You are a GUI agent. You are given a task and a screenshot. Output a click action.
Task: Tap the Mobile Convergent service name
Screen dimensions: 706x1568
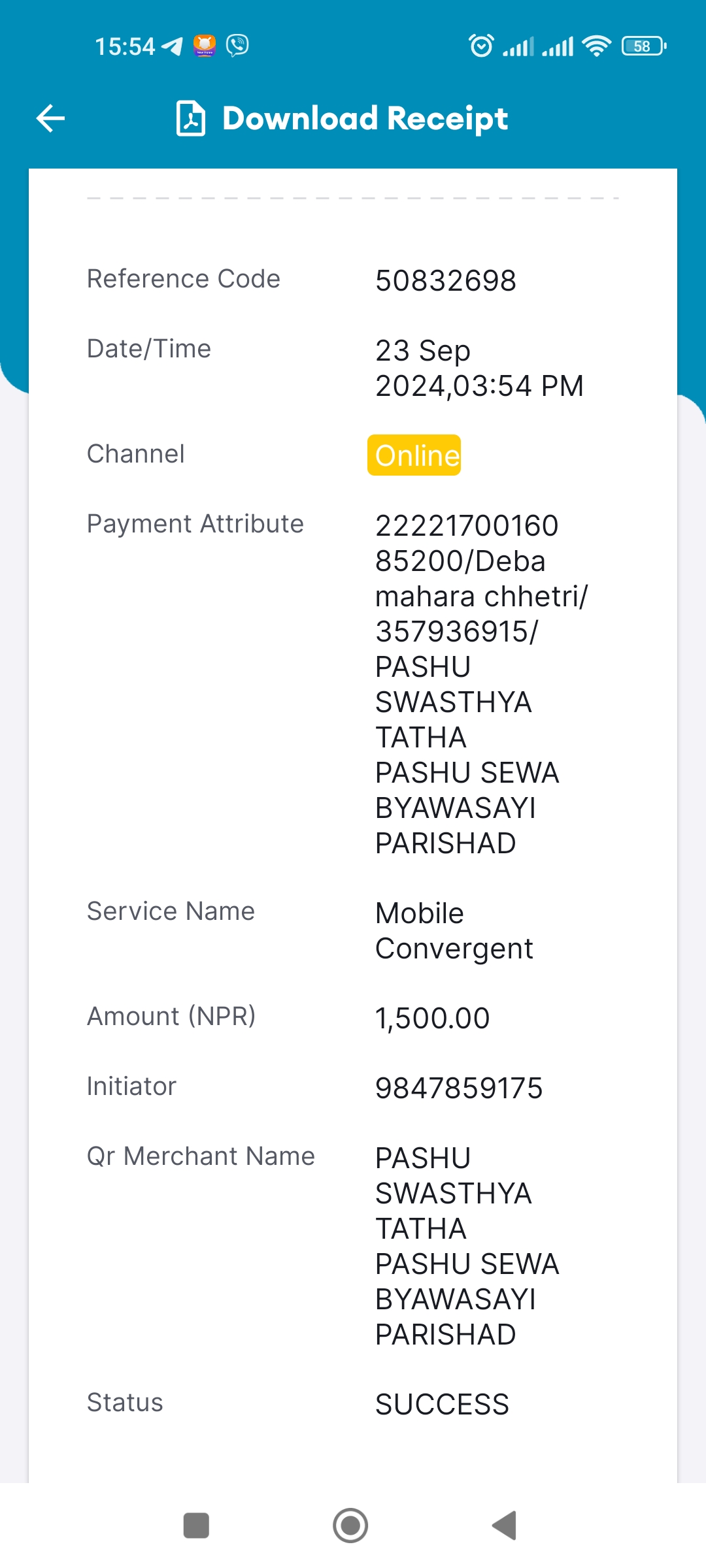(x=454, y=931)
